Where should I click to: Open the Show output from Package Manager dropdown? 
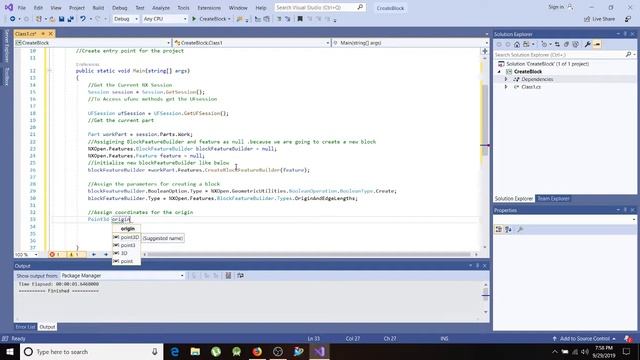coord(122,276)
